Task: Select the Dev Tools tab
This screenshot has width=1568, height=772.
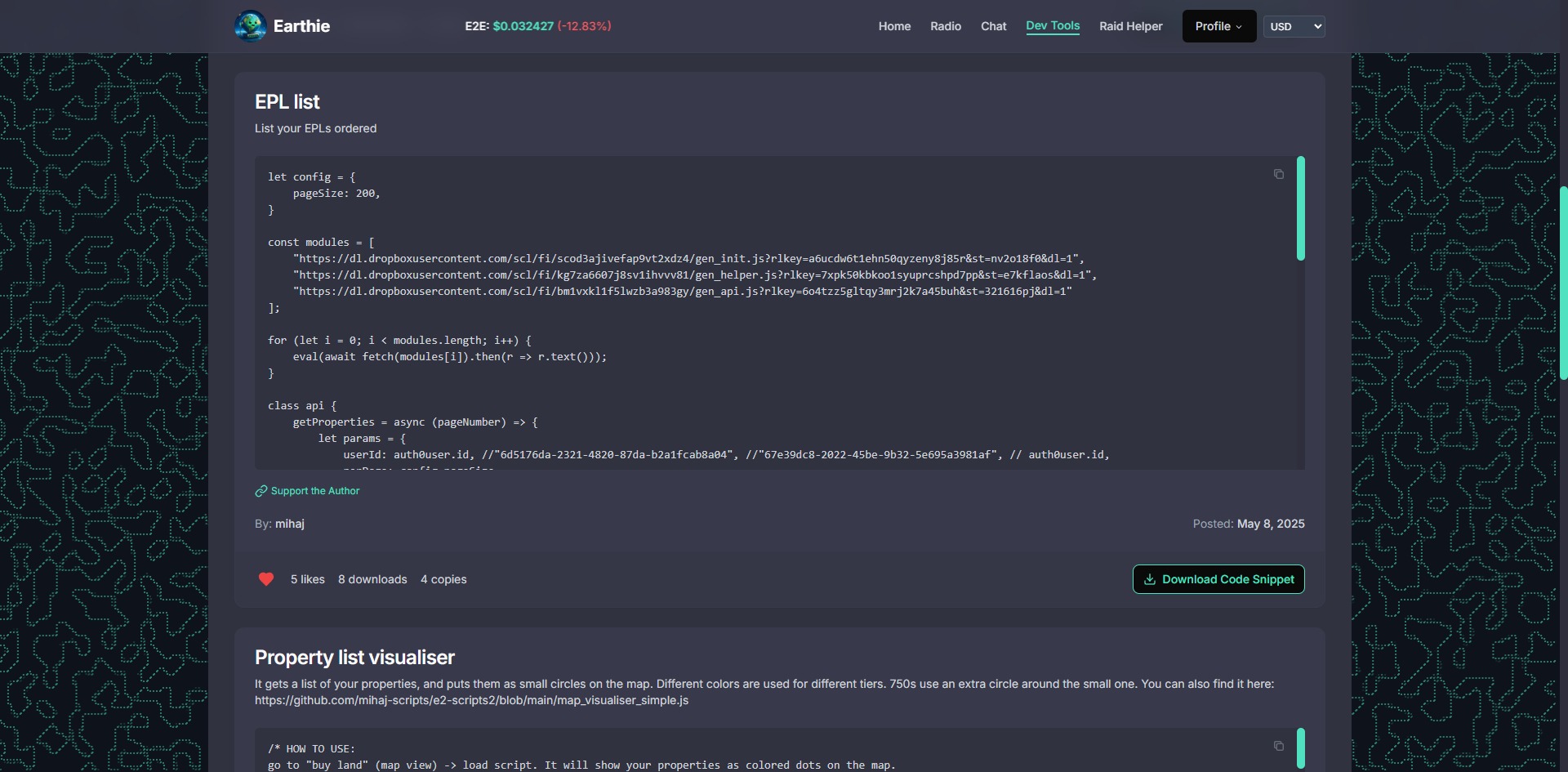Action: tap(1052, 26)
